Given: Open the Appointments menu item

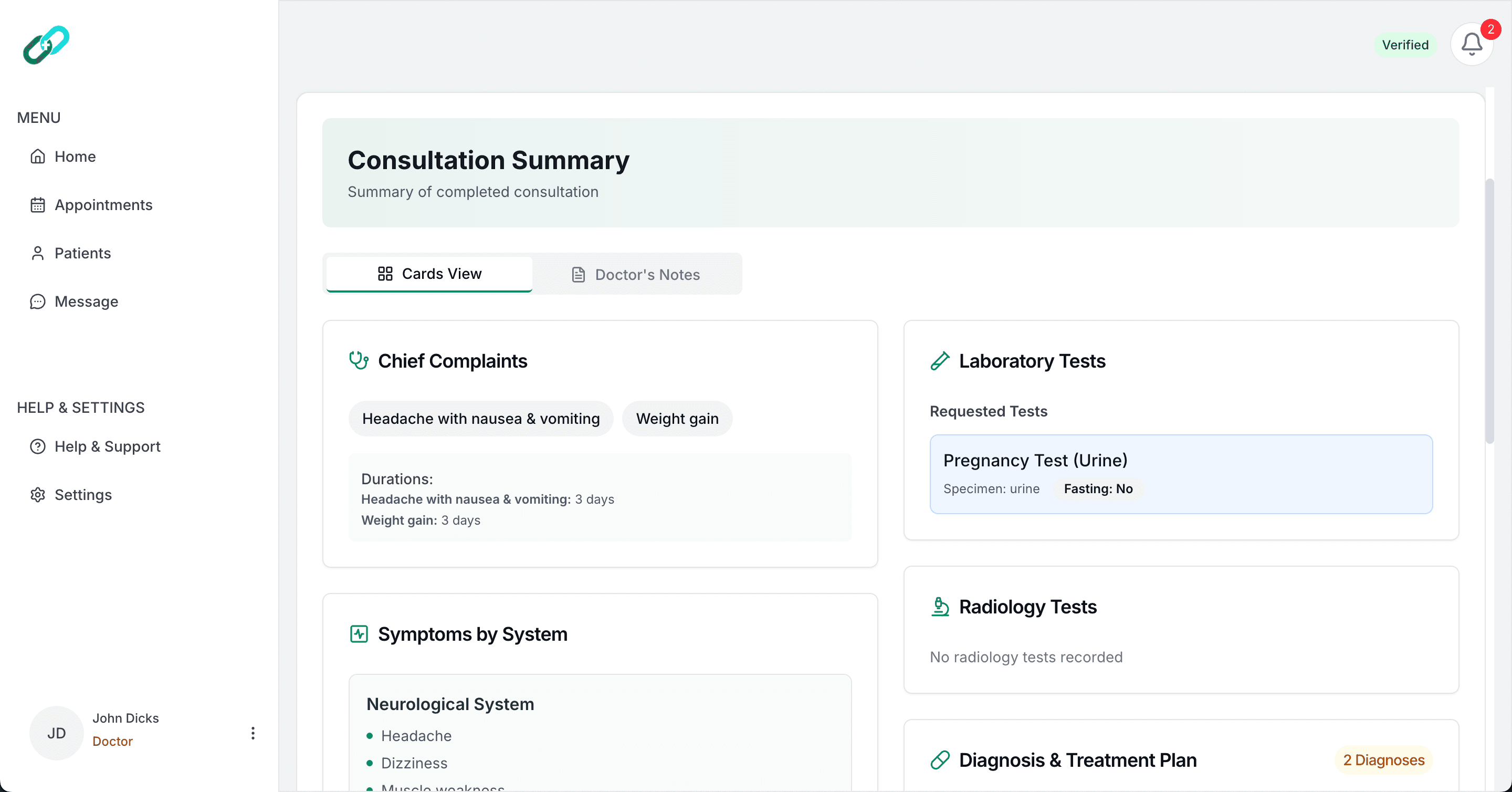Looking at the screenshot, I should pos(103,205).
